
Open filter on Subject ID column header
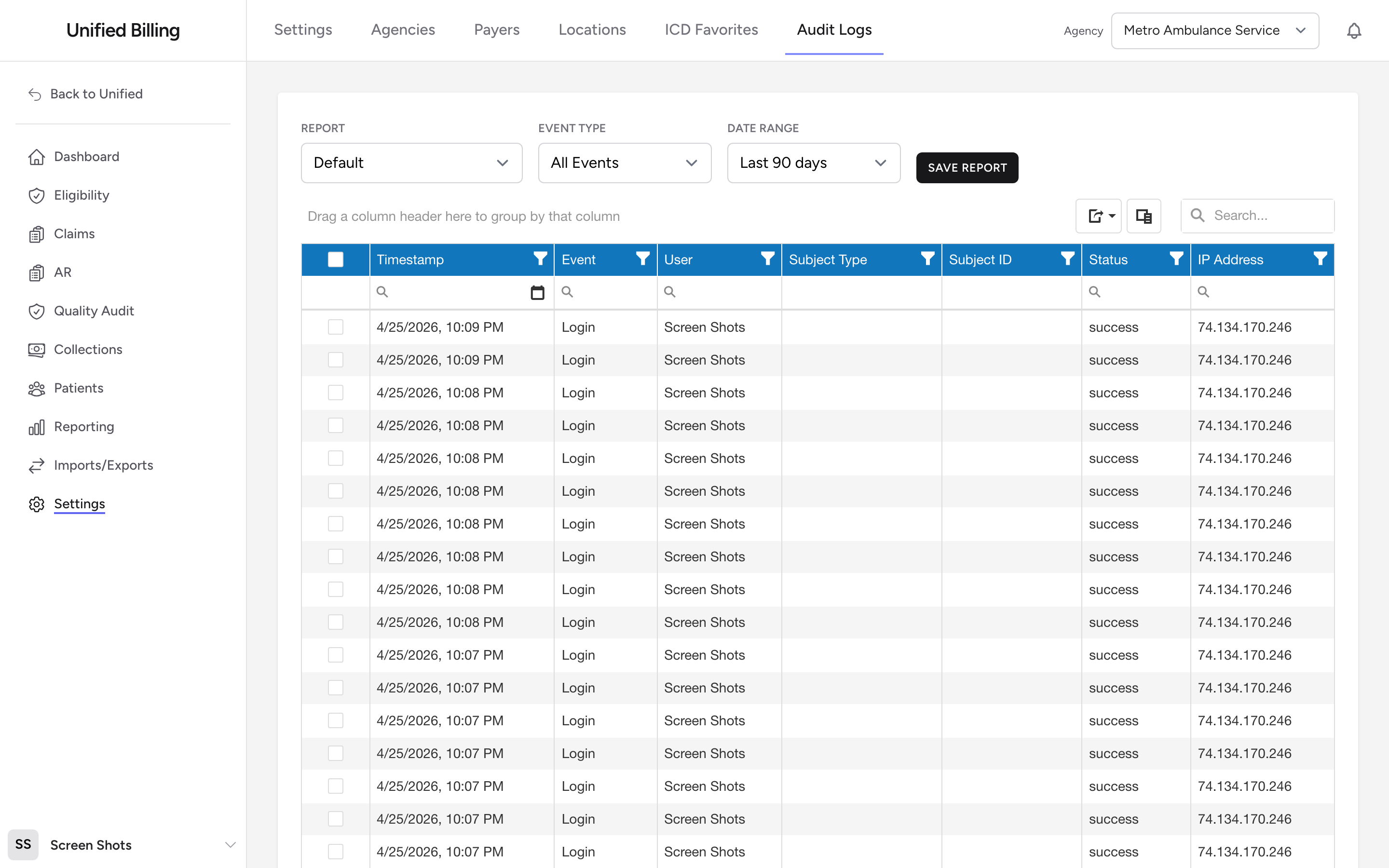[1067, 259]
